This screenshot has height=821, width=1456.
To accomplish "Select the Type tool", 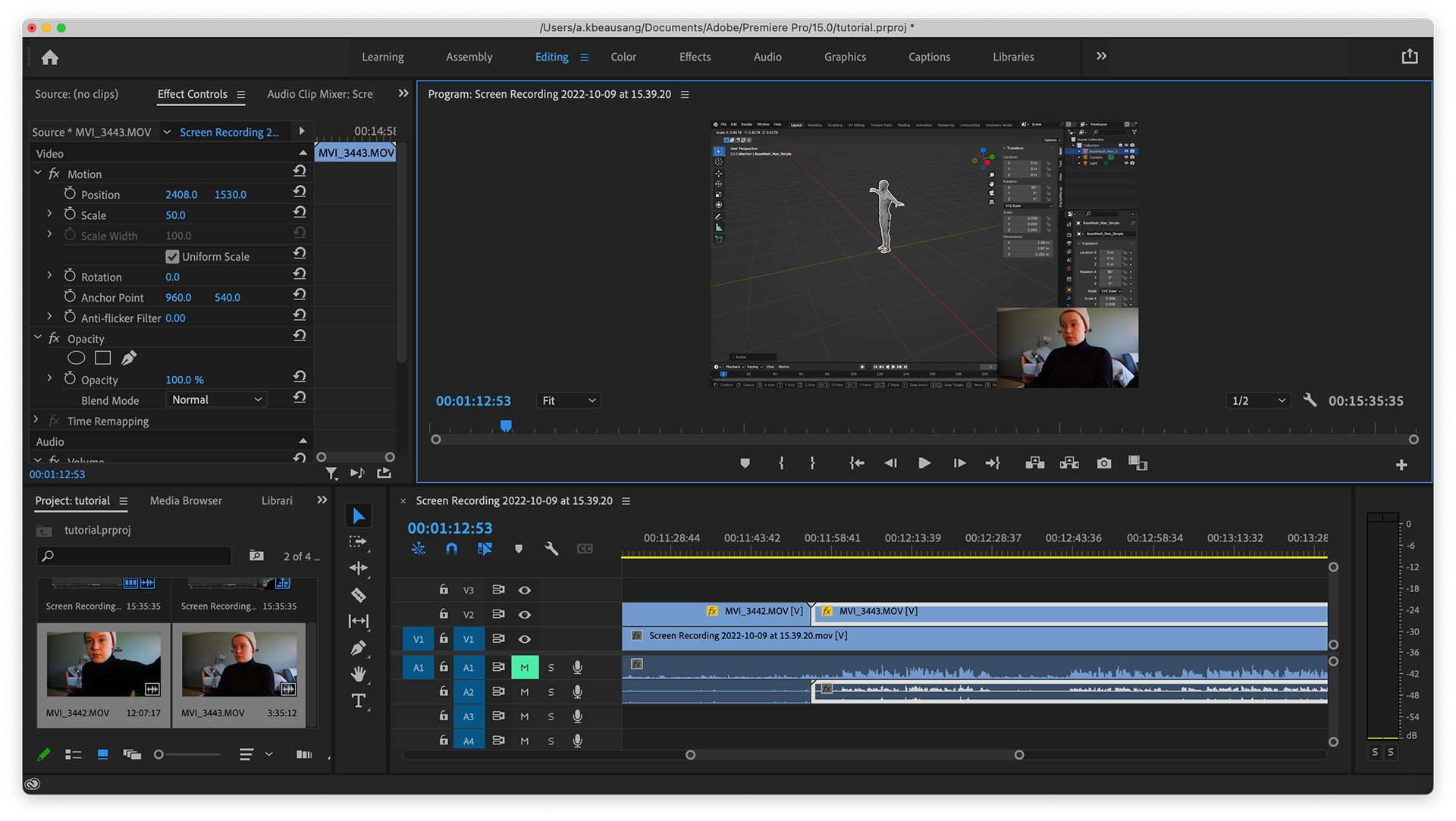I will click(359, 700).
